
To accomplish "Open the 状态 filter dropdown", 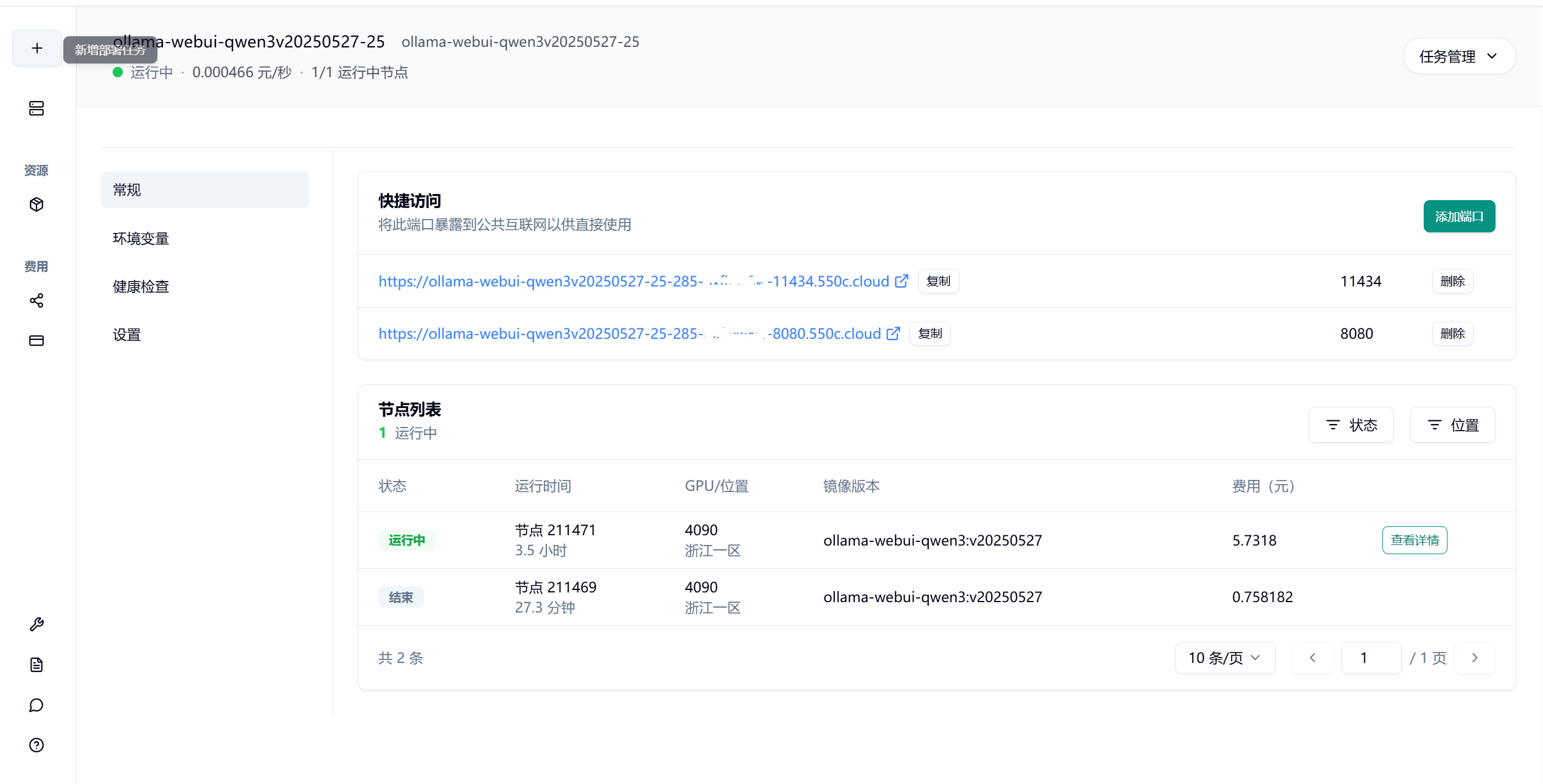I will (1351, 425).
